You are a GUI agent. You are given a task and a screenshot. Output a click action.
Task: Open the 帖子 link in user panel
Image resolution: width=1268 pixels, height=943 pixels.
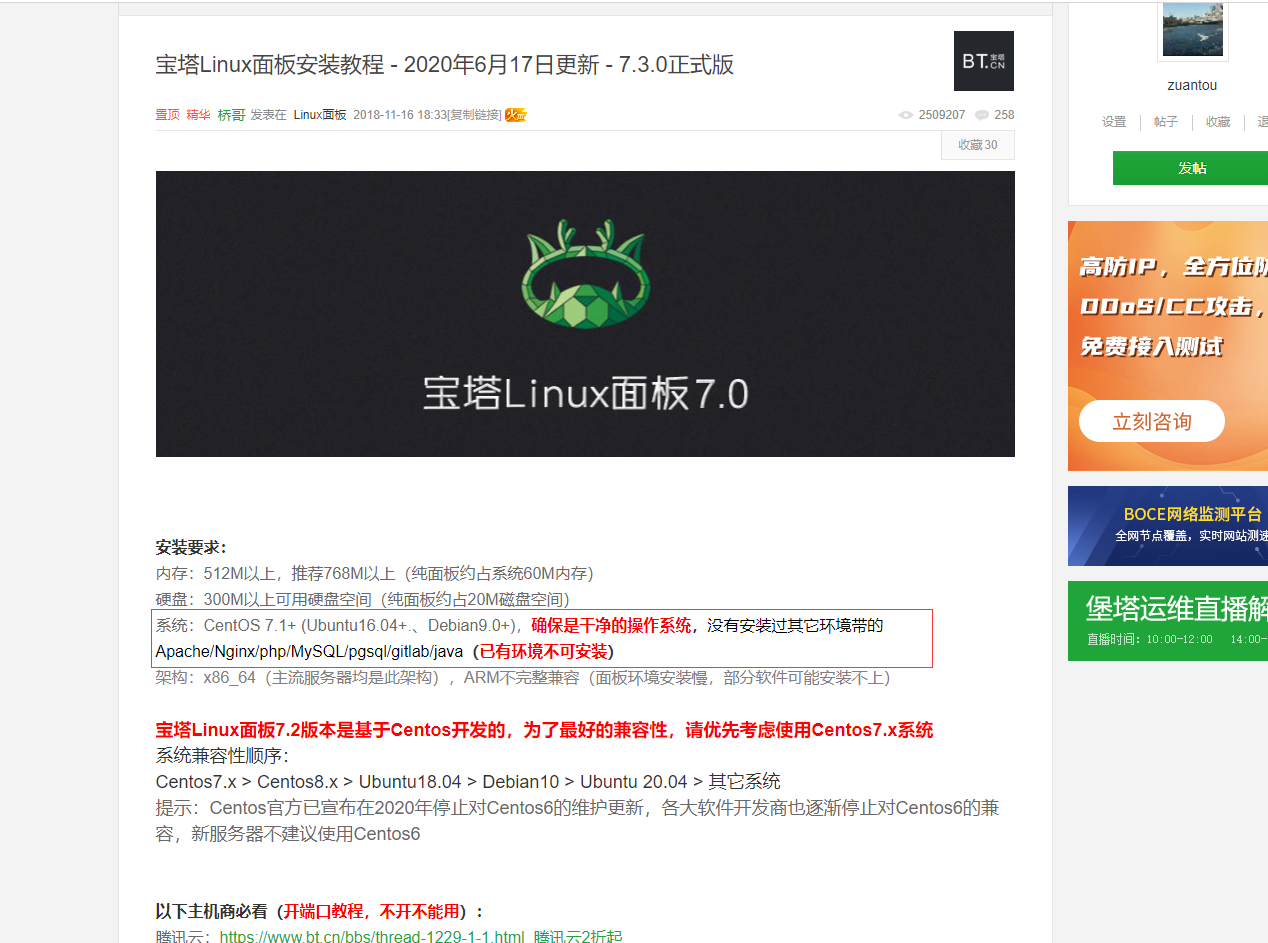pos(1166,122)
